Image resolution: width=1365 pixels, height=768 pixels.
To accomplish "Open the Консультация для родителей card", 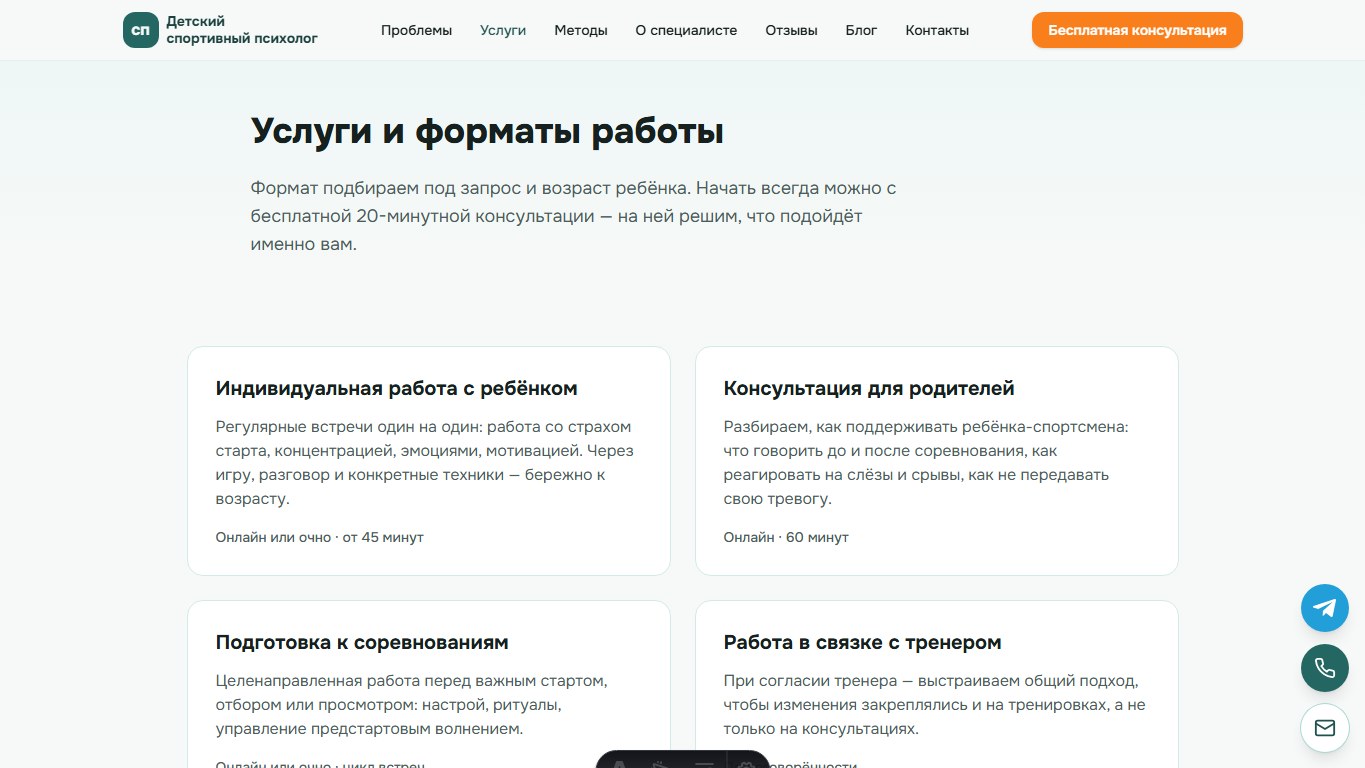I will 936,461.
